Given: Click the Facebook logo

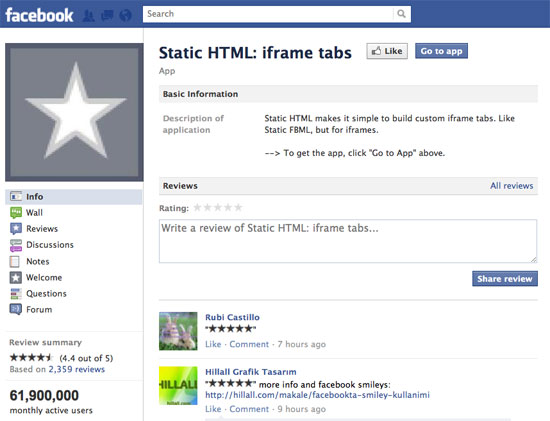Looking at the screenshot, I should point(39,15).
